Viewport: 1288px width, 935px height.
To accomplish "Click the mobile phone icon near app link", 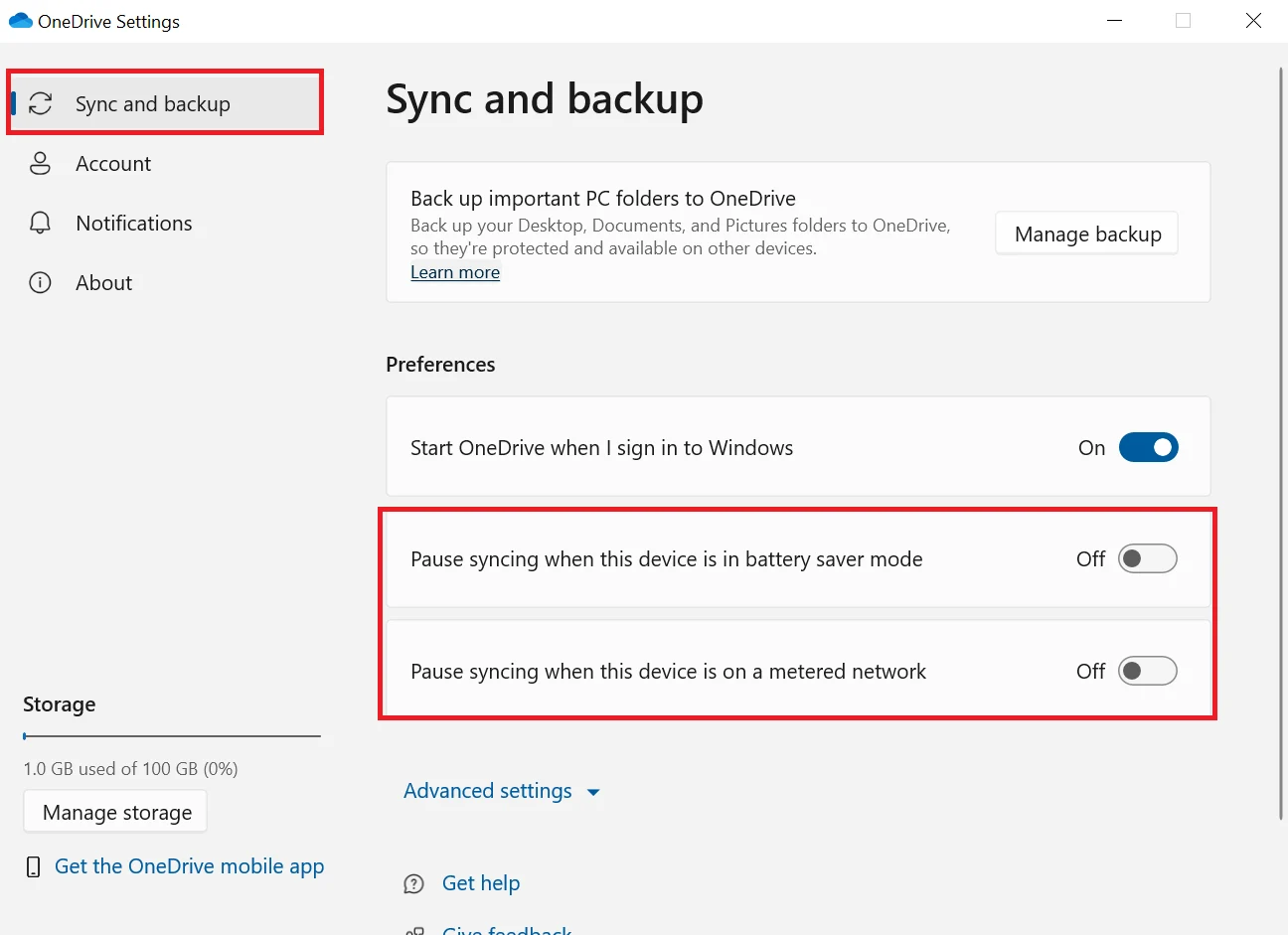I will coord(34,867).
